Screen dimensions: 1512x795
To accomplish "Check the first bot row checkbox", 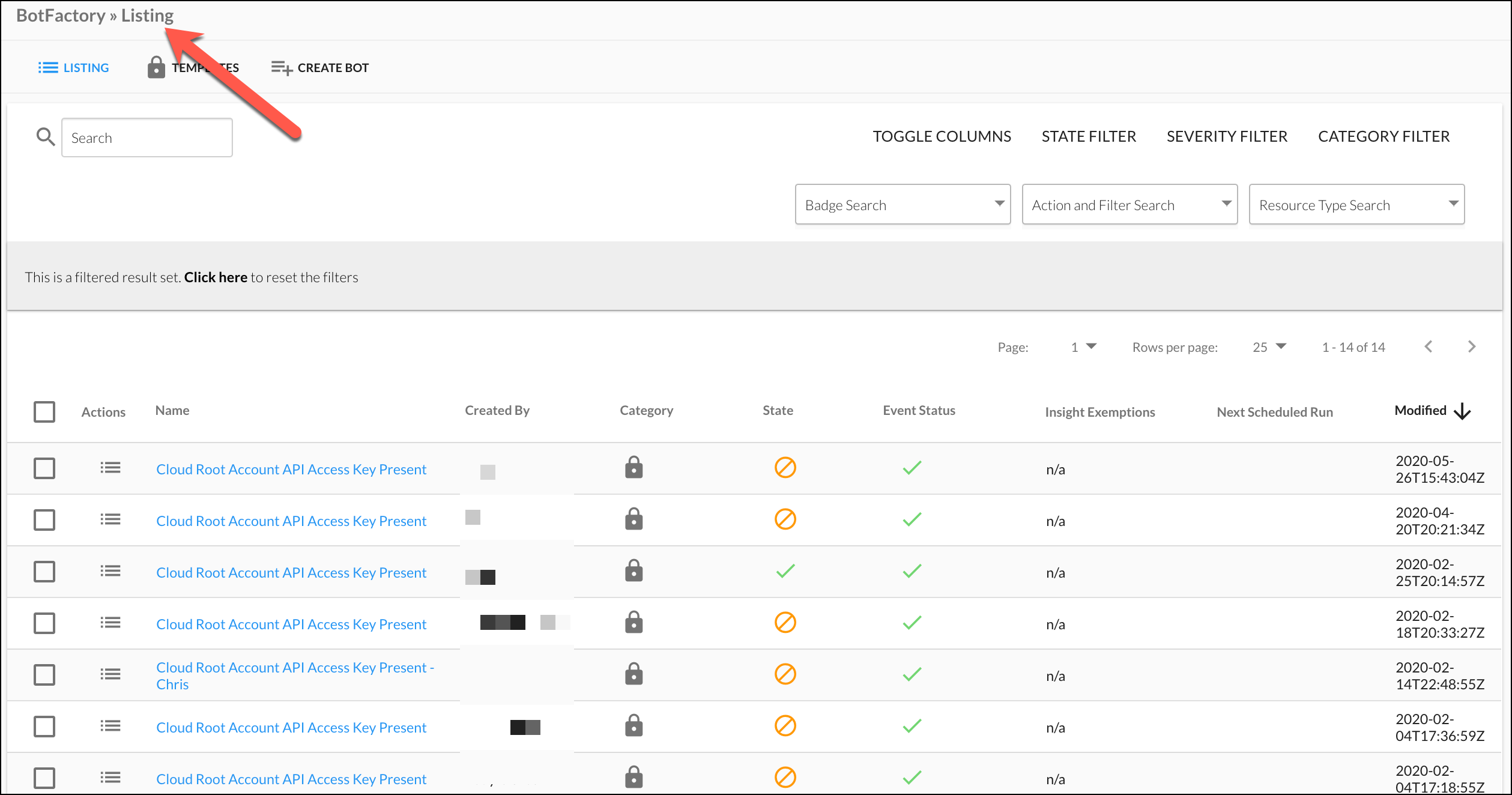I will point(44,468).
